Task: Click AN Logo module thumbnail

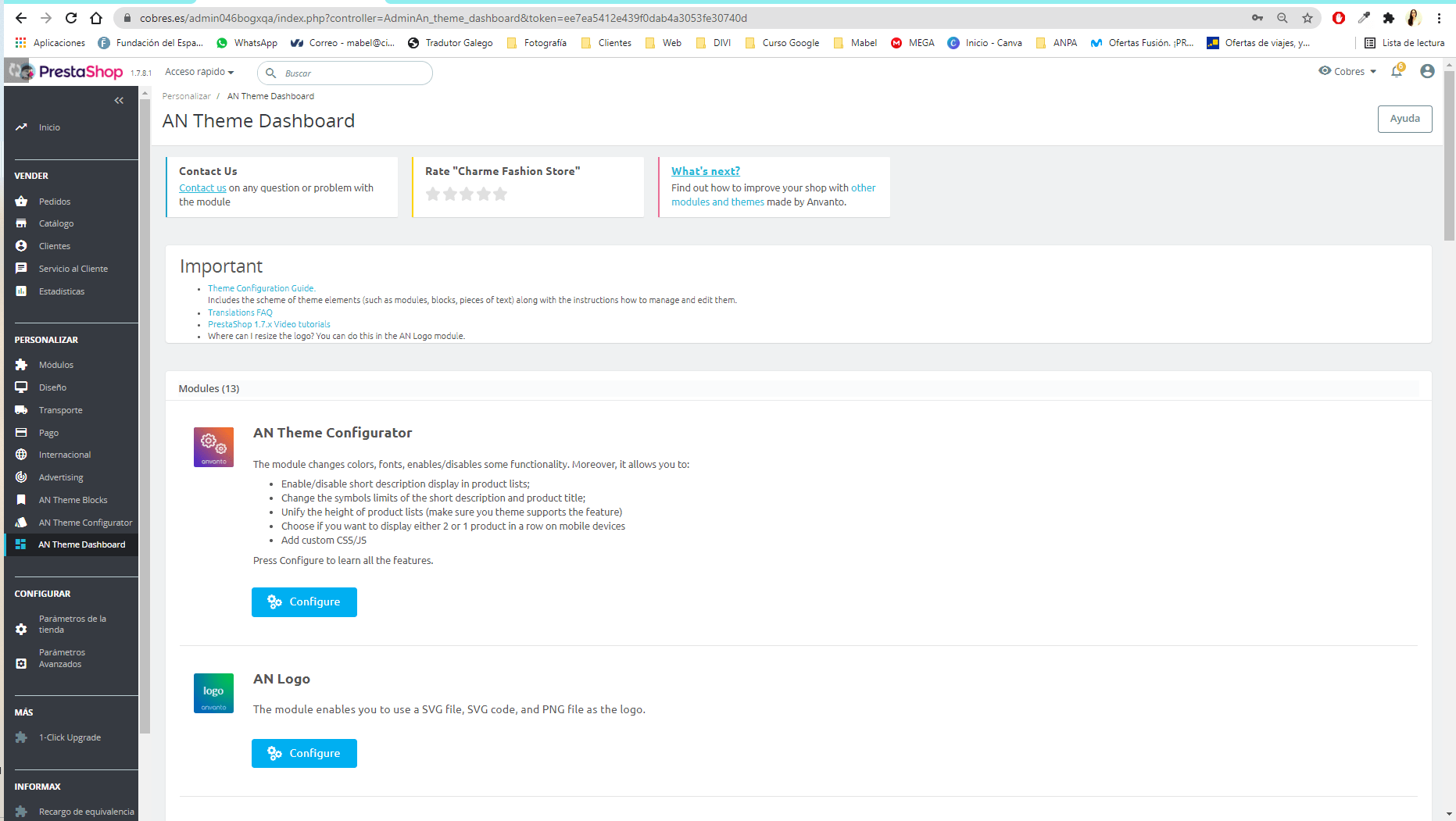Action: (213, 693)
